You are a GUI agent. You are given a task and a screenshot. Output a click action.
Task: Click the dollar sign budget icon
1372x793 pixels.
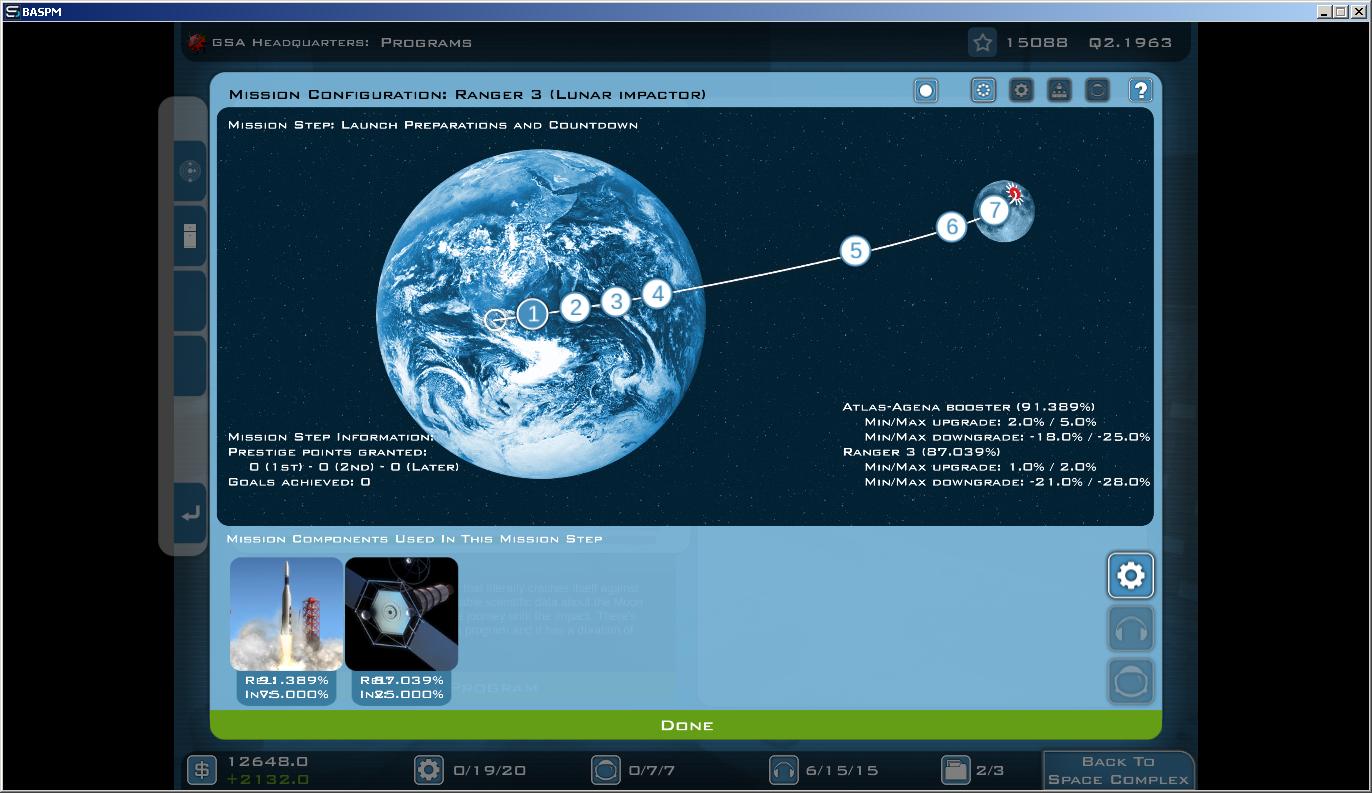point(202,770)
